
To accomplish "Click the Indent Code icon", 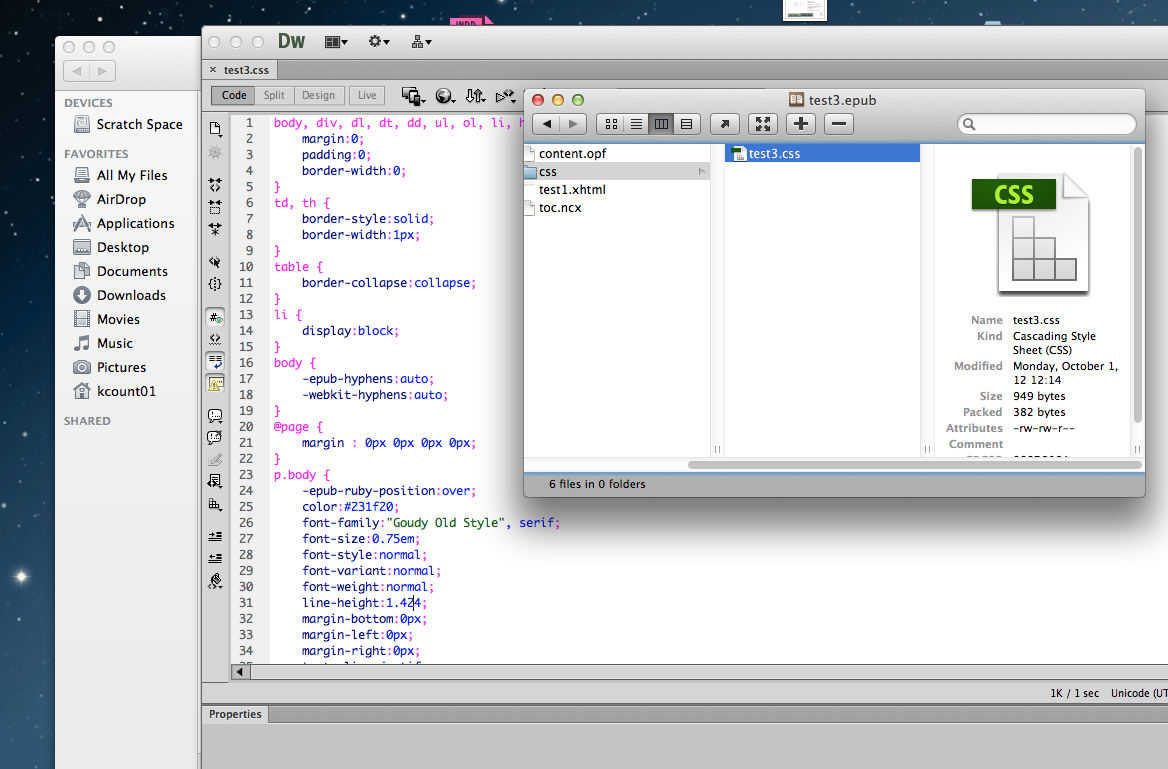I will point(215,536).
